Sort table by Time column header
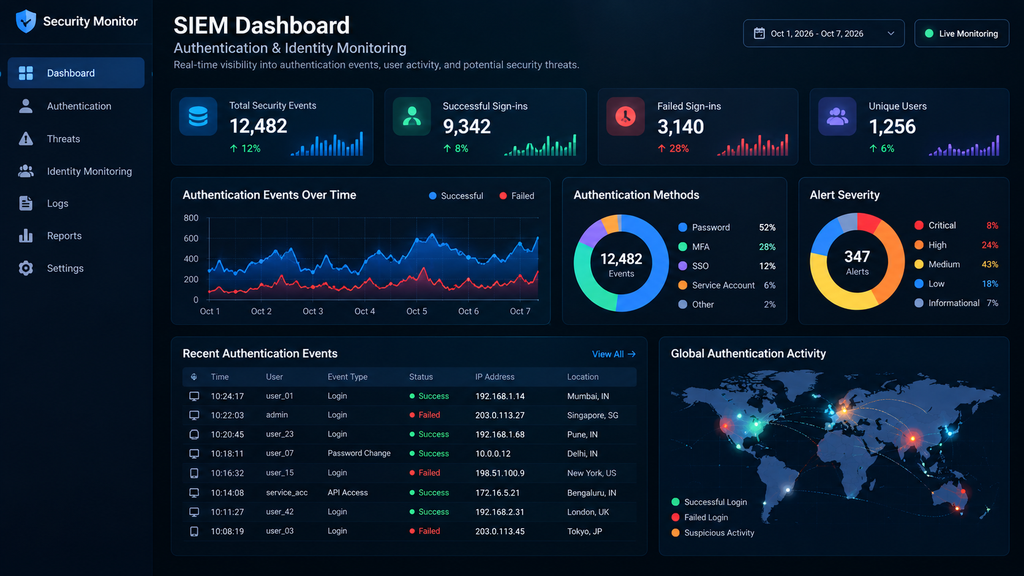This screenshot has height=576, width=1024. (x=219, y=377)
